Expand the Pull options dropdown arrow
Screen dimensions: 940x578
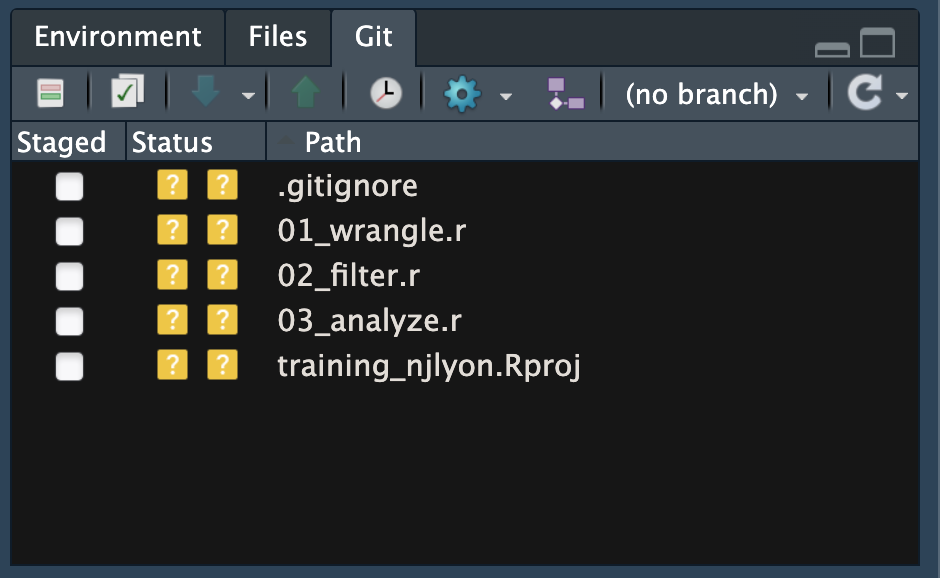tap(248, 96)
